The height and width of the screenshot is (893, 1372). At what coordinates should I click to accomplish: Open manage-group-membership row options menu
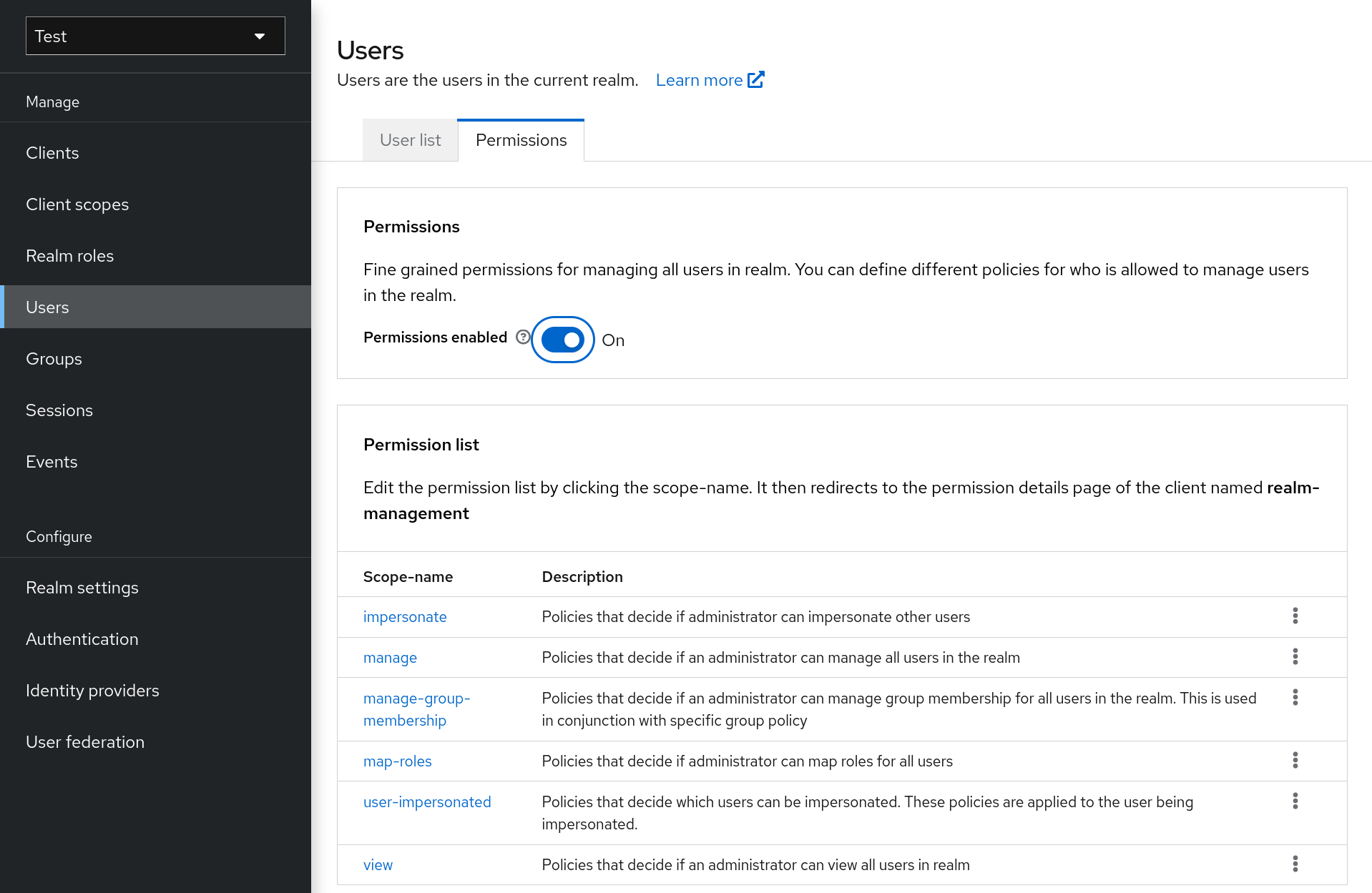[1295, 697]
